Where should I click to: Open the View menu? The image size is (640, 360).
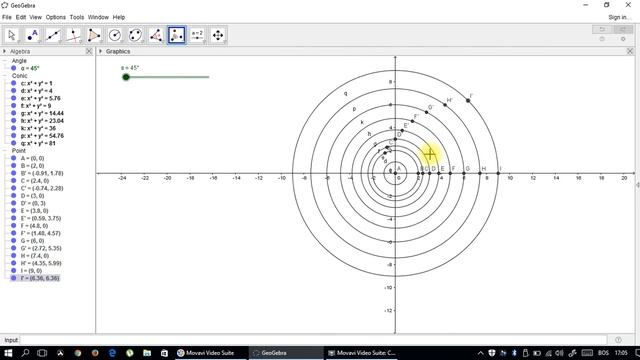pos(36,17)
